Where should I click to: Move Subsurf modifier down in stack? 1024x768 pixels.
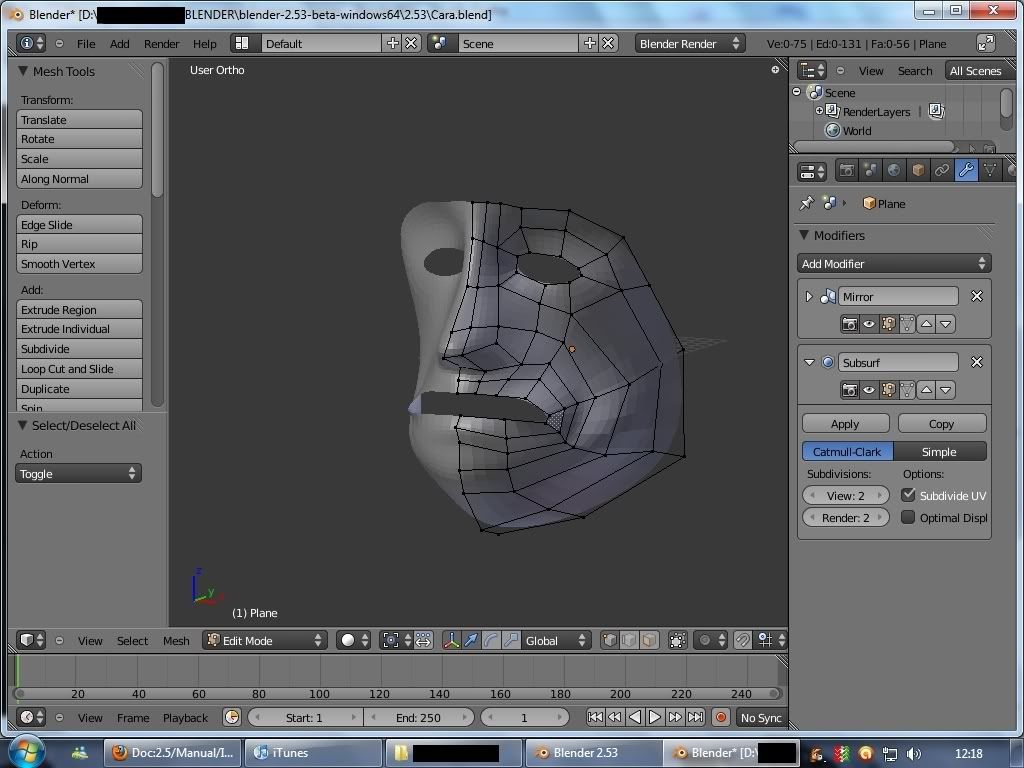[x=946, y=390]
